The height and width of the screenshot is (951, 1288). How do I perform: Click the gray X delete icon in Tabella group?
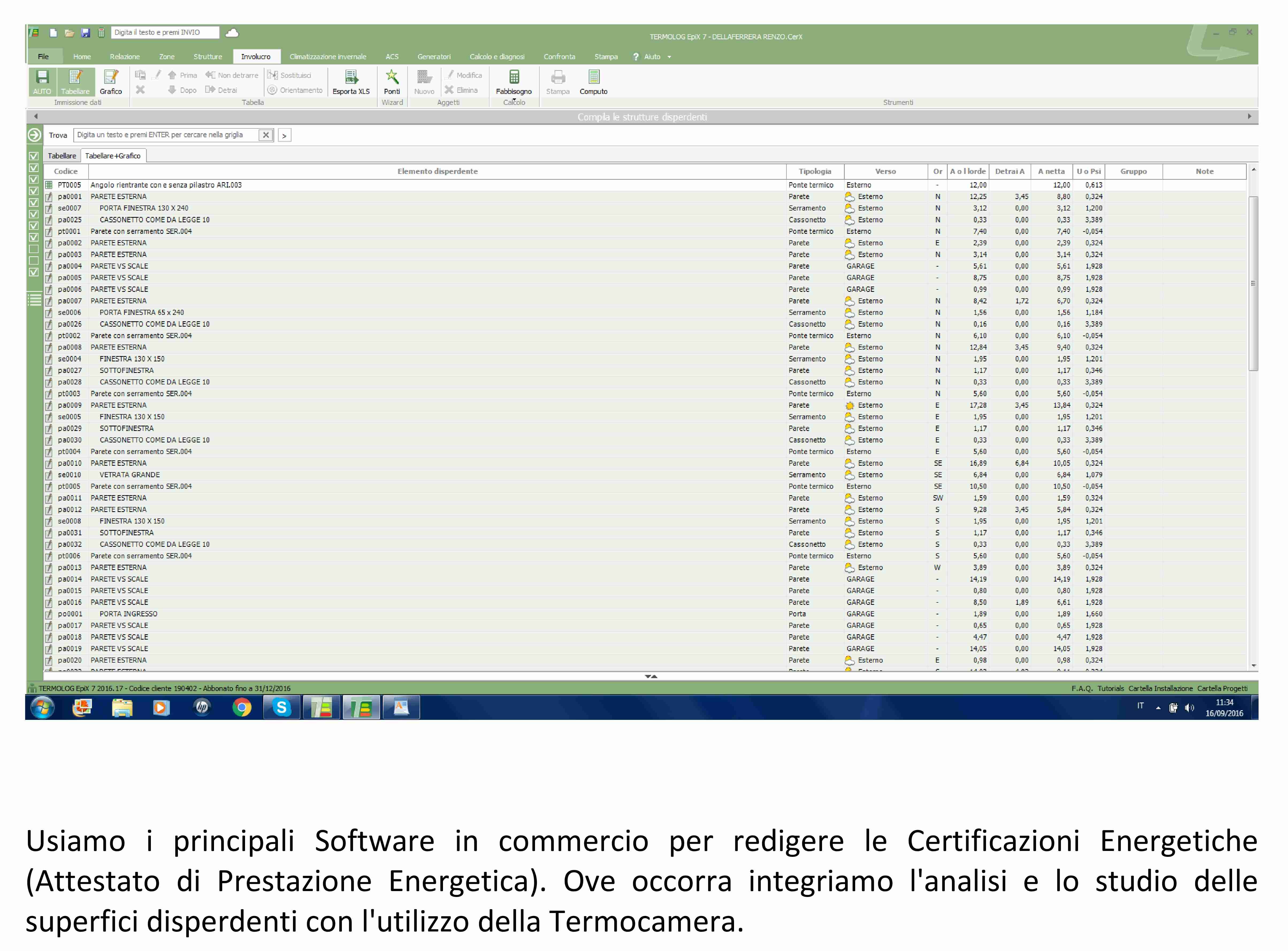140,90
